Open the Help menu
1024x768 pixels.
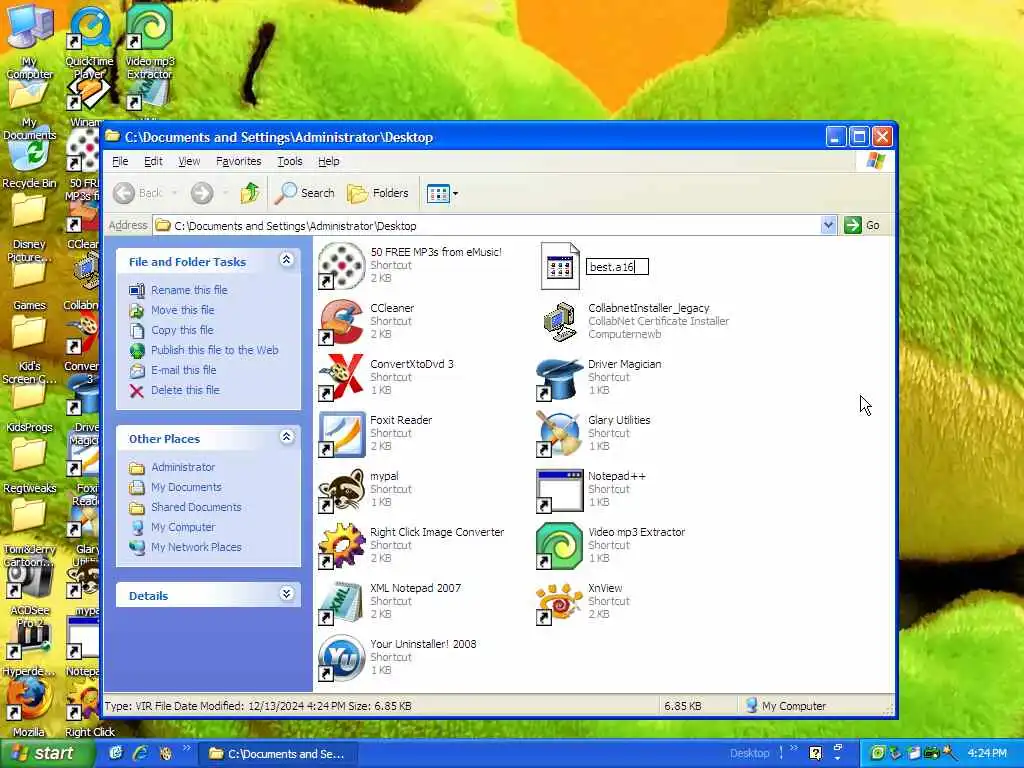[x=328, y=161]
